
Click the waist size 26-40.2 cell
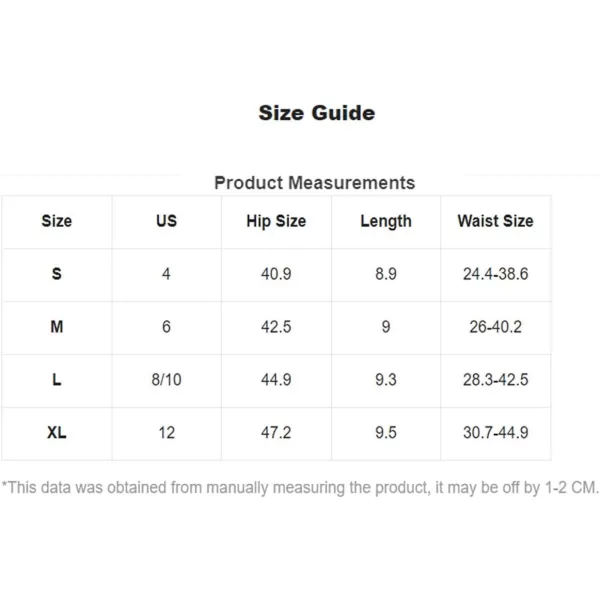click(x=496, y=327)
